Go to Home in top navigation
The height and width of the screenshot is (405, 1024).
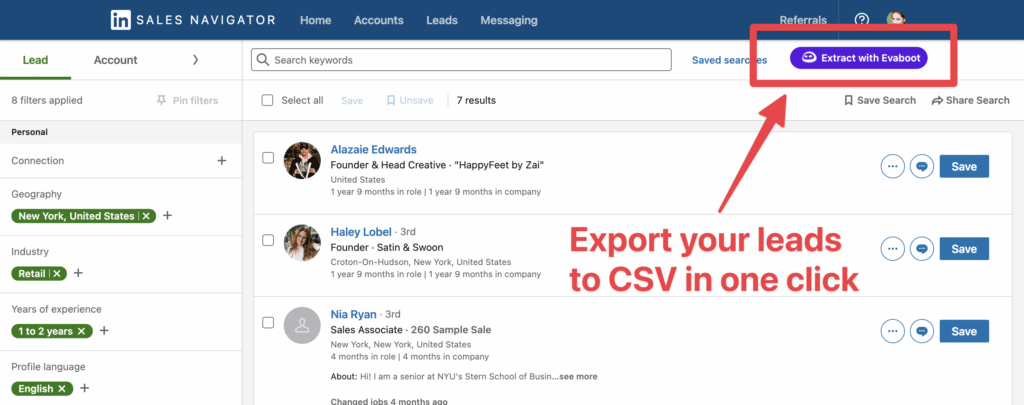[x=315, y=20]
